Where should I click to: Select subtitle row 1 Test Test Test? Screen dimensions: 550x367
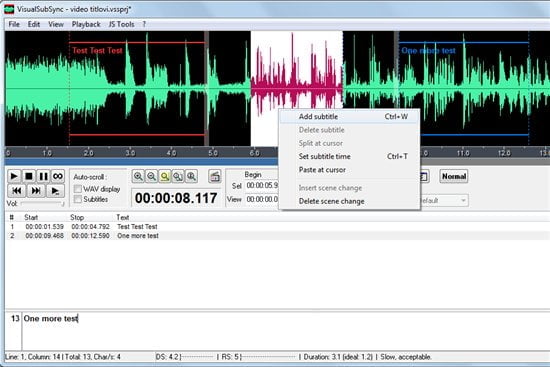(277, 227)
